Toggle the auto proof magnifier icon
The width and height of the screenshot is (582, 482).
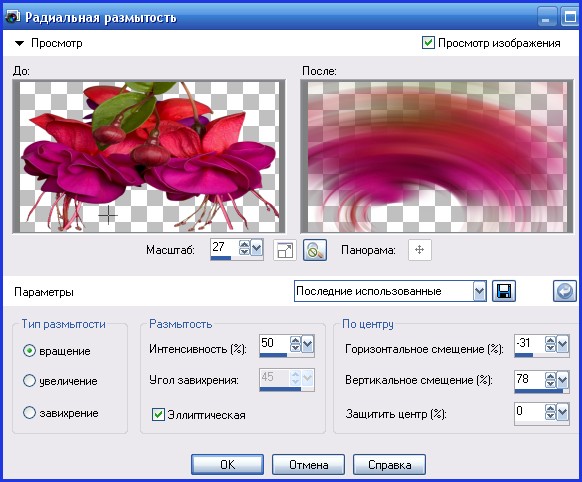pyautogui.click(x=315, y=250)
